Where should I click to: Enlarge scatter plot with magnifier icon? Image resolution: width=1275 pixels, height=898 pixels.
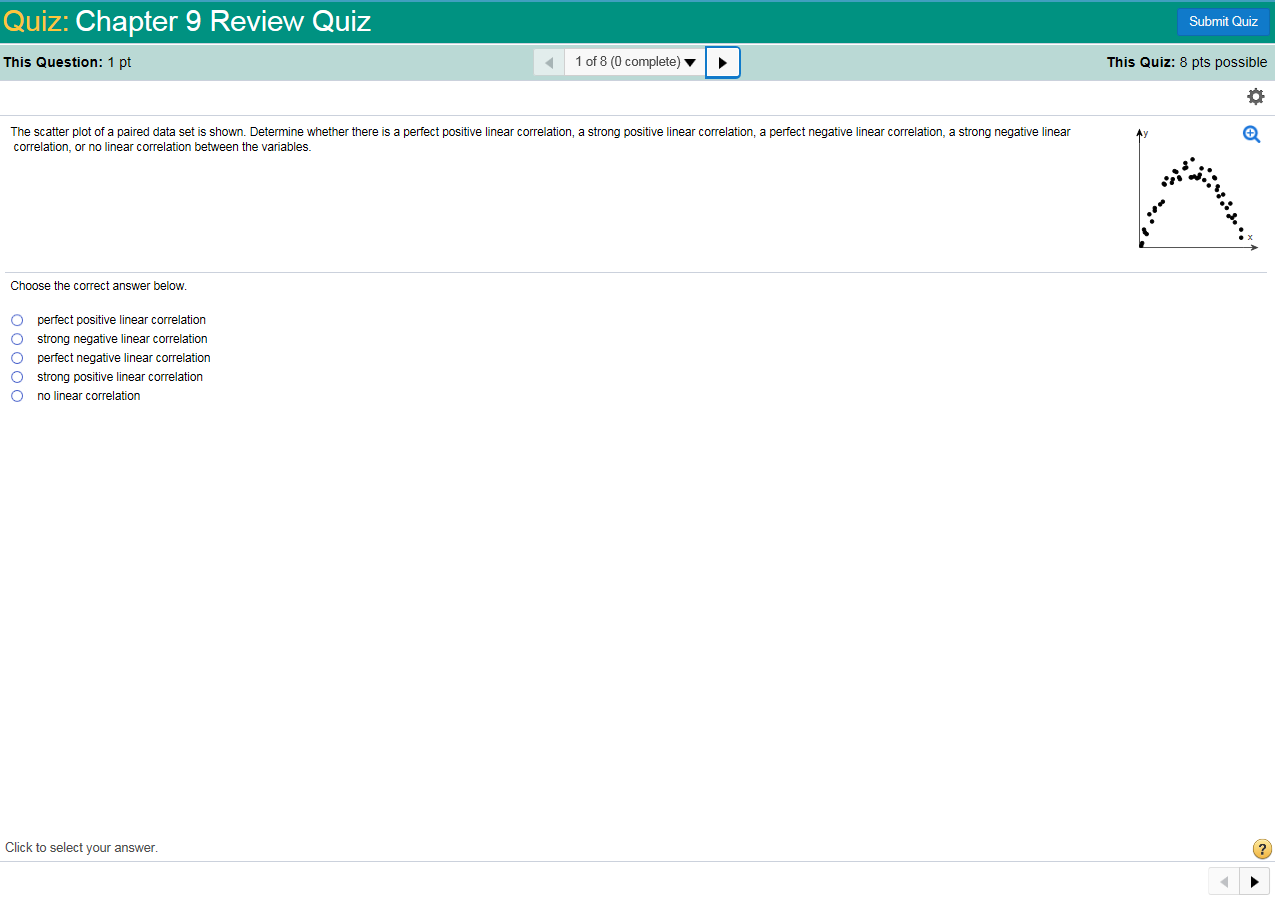point(1251,135)
